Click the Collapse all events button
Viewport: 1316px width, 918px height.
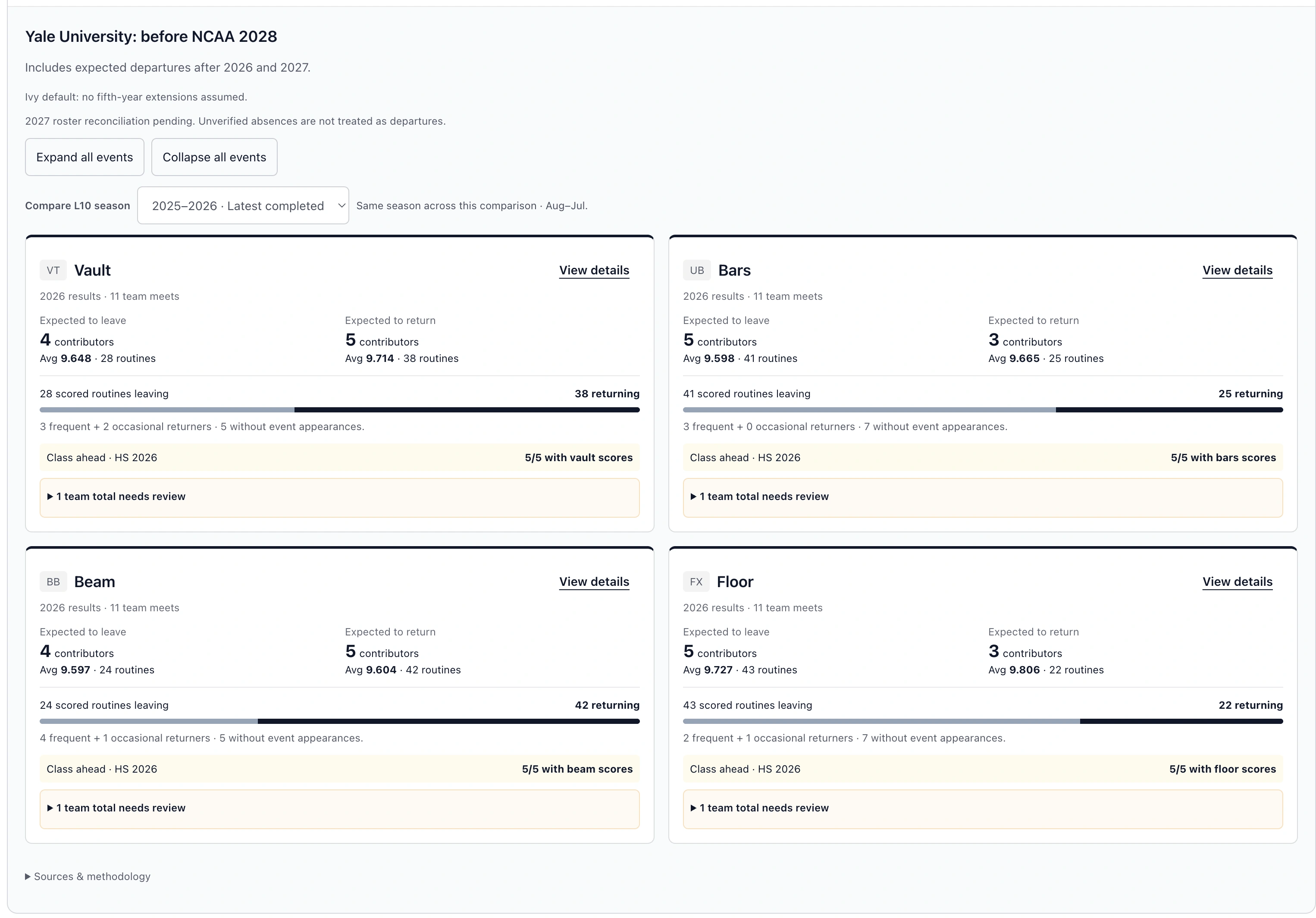click(214, 157)
